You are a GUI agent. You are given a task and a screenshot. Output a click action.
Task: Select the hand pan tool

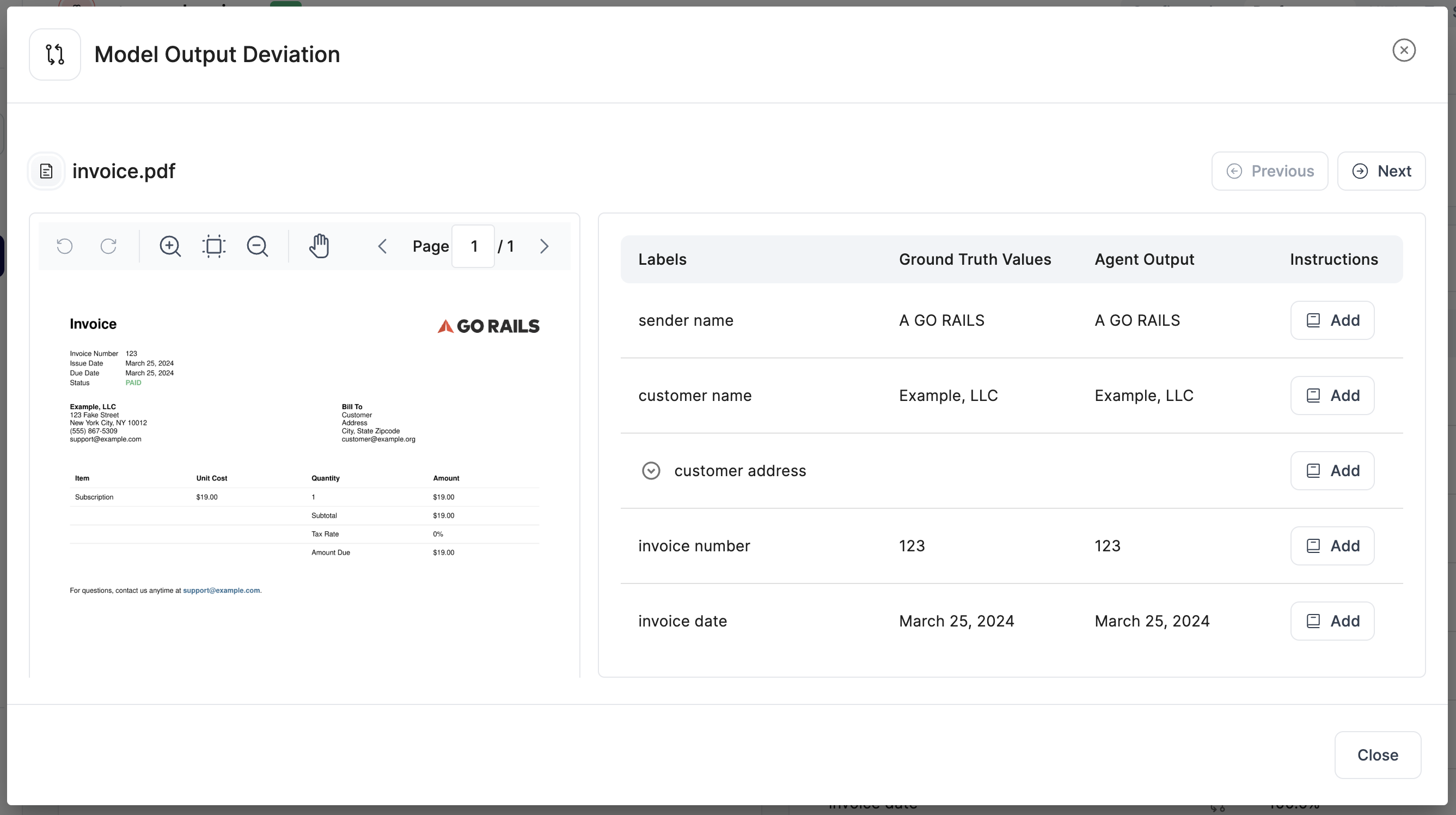(319, 246)
